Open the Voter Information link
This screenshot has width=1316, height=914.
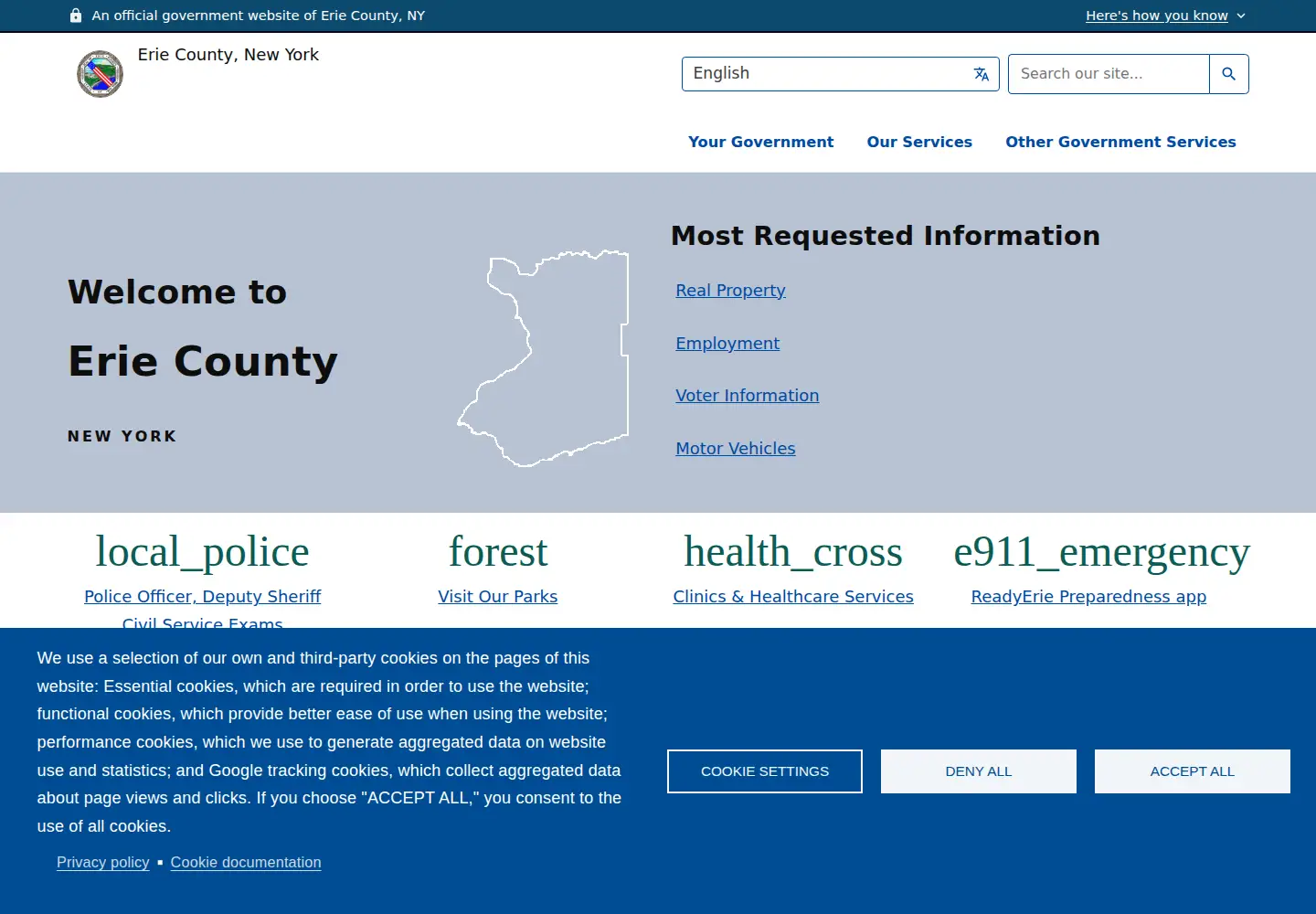pos(748,396)
